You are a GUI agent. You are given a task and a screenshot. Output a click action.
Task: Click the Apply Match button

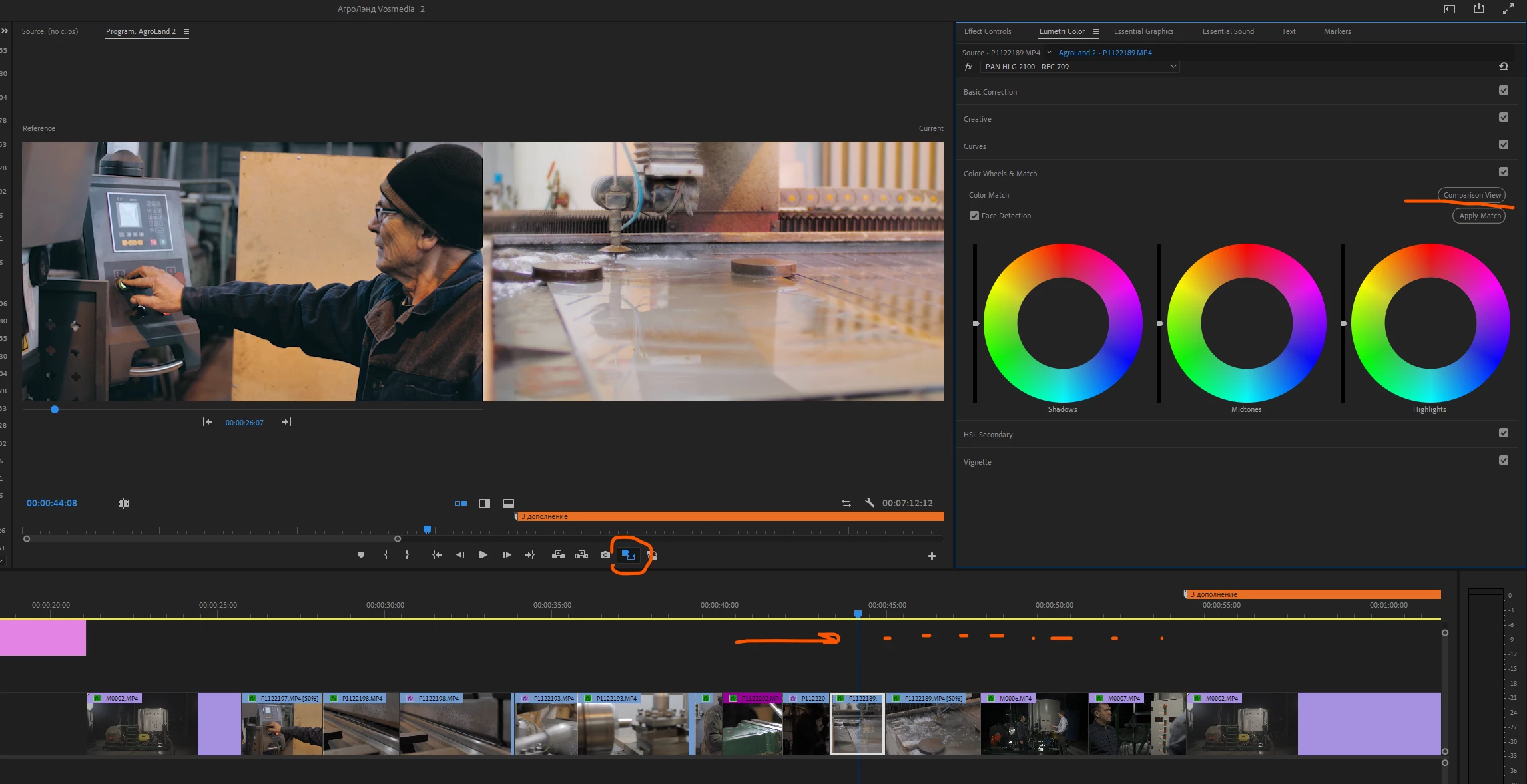(1479, 216)
